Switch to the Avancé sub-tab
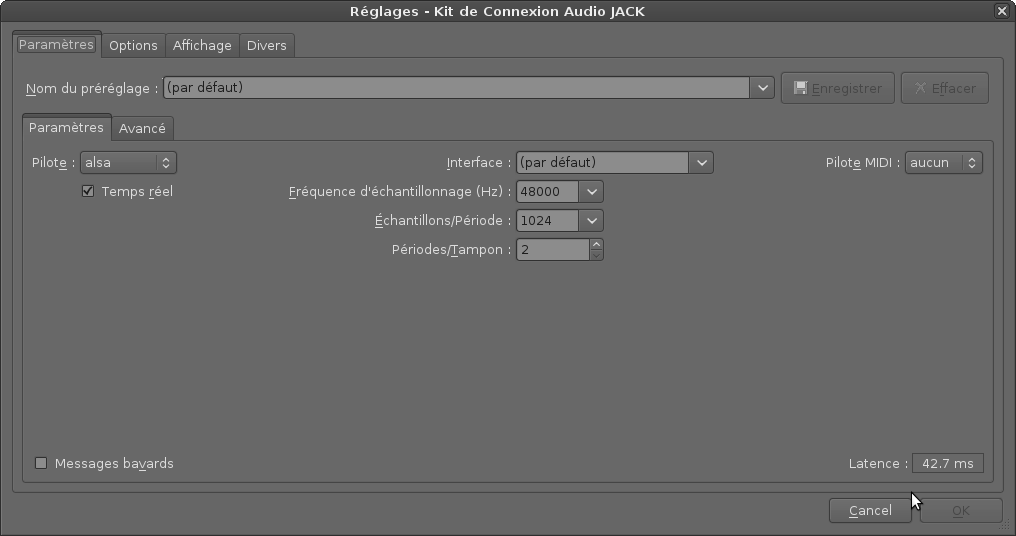Image resolution: width=1016 pixels, height=536 pixels. 142,128
